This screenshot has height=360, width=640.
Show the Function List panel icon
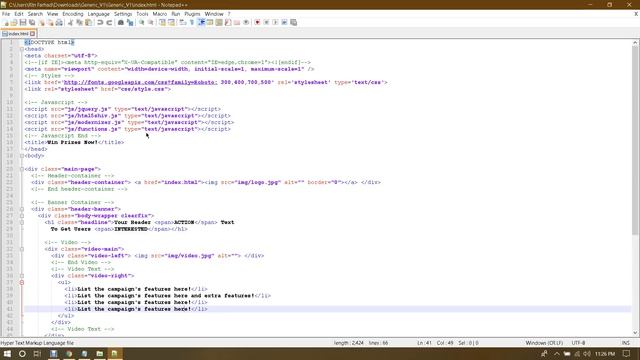228,22
